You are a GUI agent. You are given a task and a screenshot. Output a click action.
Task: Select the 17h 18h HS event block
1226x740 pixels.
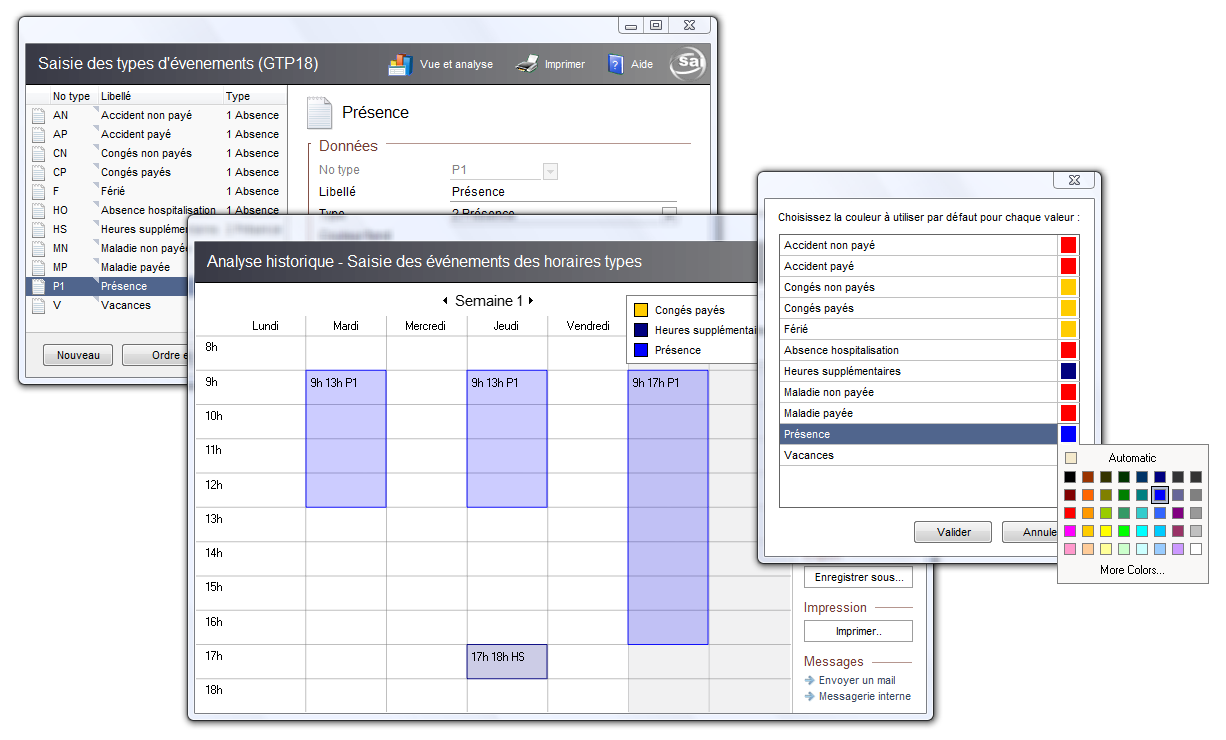(507, 662)
